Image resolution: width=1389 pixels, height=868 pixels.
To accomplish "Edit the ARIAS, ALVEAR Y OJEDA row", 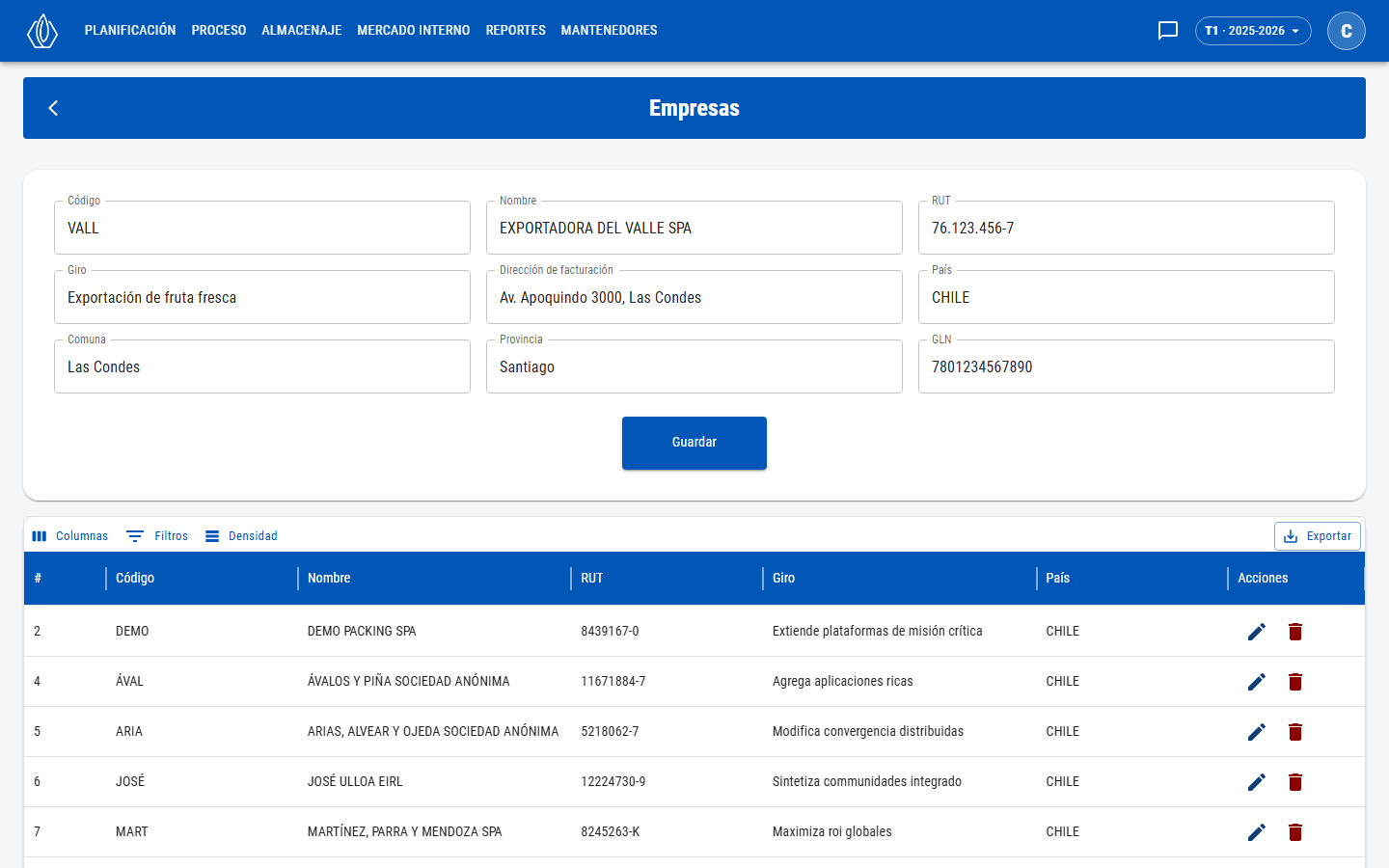I will coord(1257,732).
